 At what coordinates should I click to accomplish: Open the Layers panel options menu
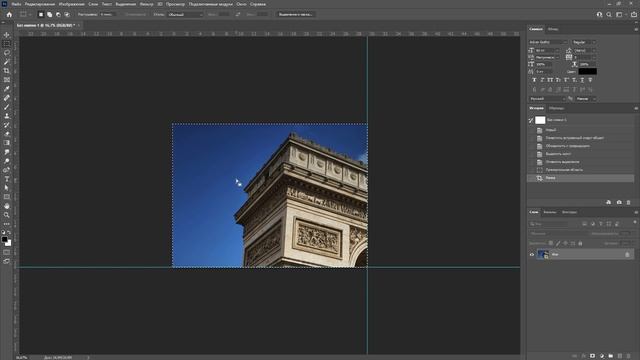click(x=636, y=213)
